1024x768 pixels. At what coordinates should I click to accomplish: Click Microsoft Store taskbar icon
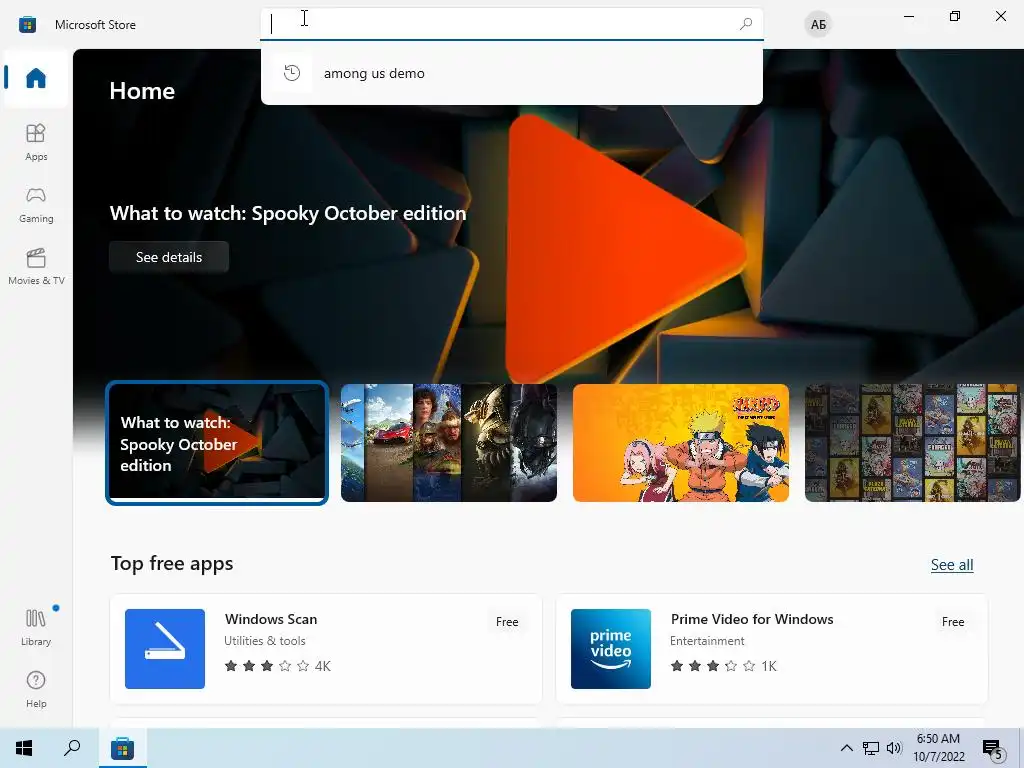122,748
